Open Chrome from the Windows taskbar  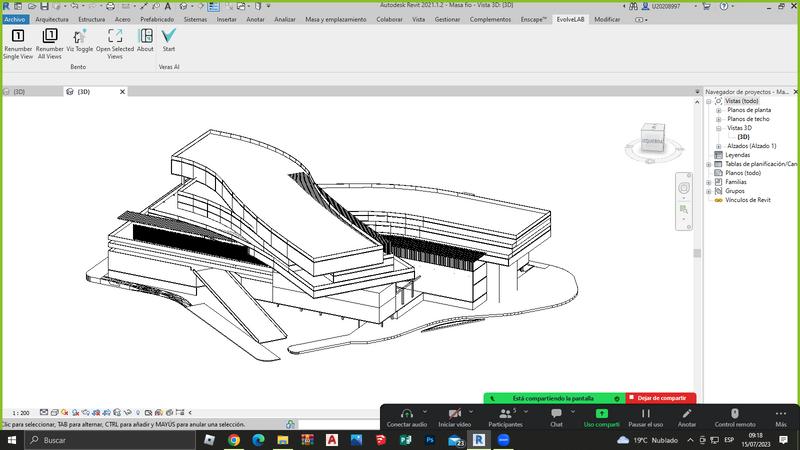233,439
